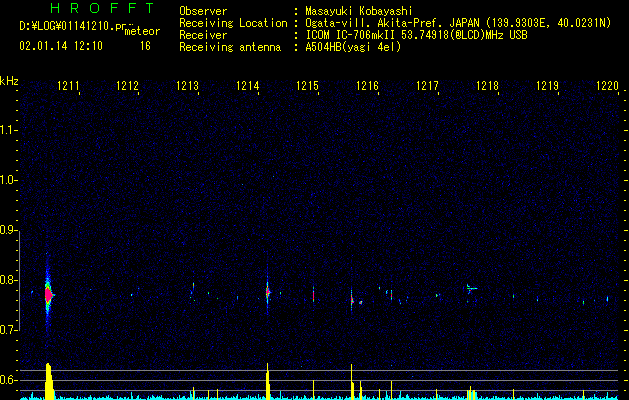Click the "Receiving Location" label
629x400 pixels.
pos(233,23)
